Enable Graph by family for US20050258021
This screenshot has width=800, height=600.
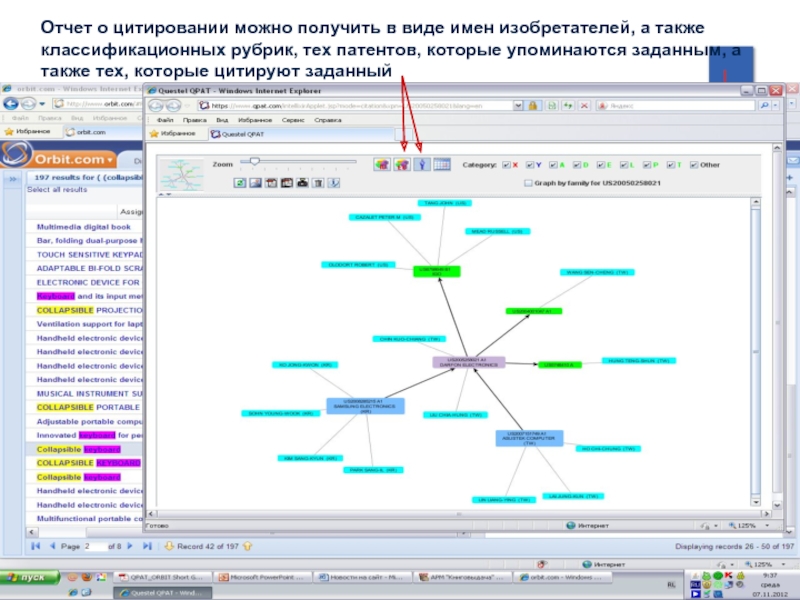tap(528, 183)
